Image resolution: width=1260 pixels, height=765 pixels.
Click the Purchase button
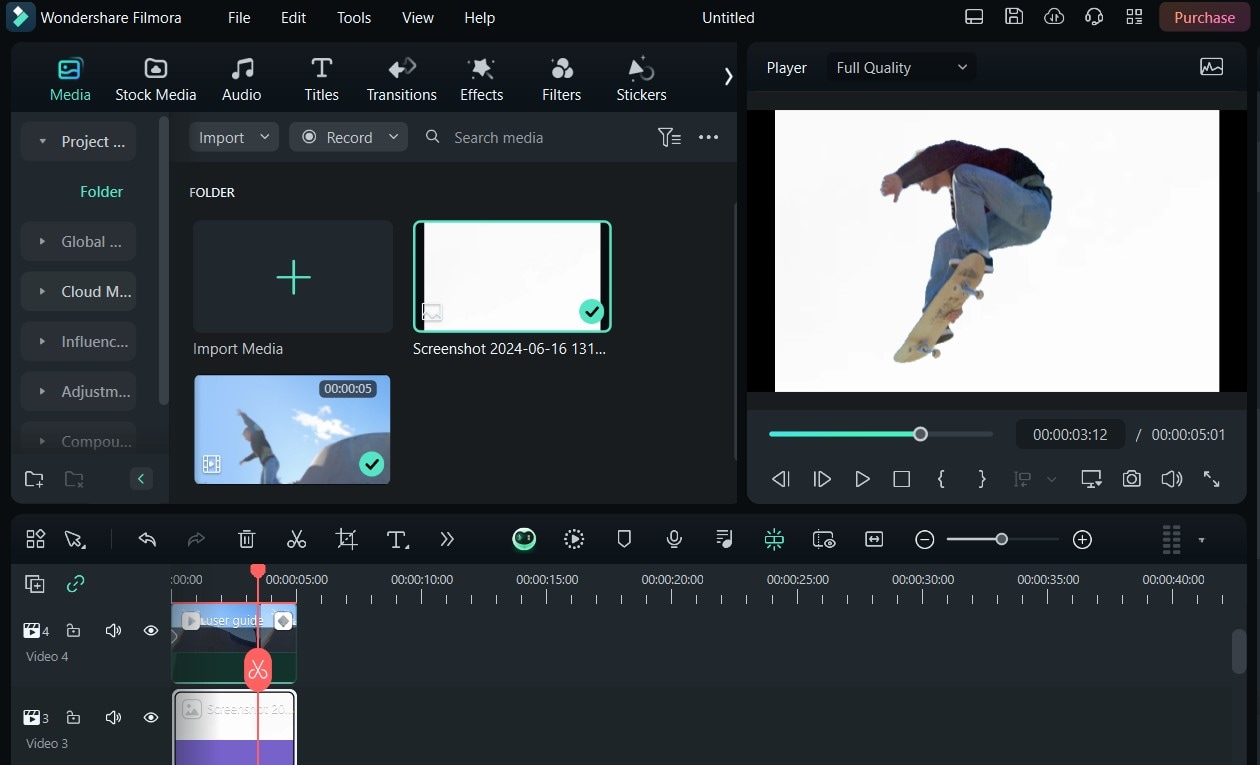[1204, 17]
